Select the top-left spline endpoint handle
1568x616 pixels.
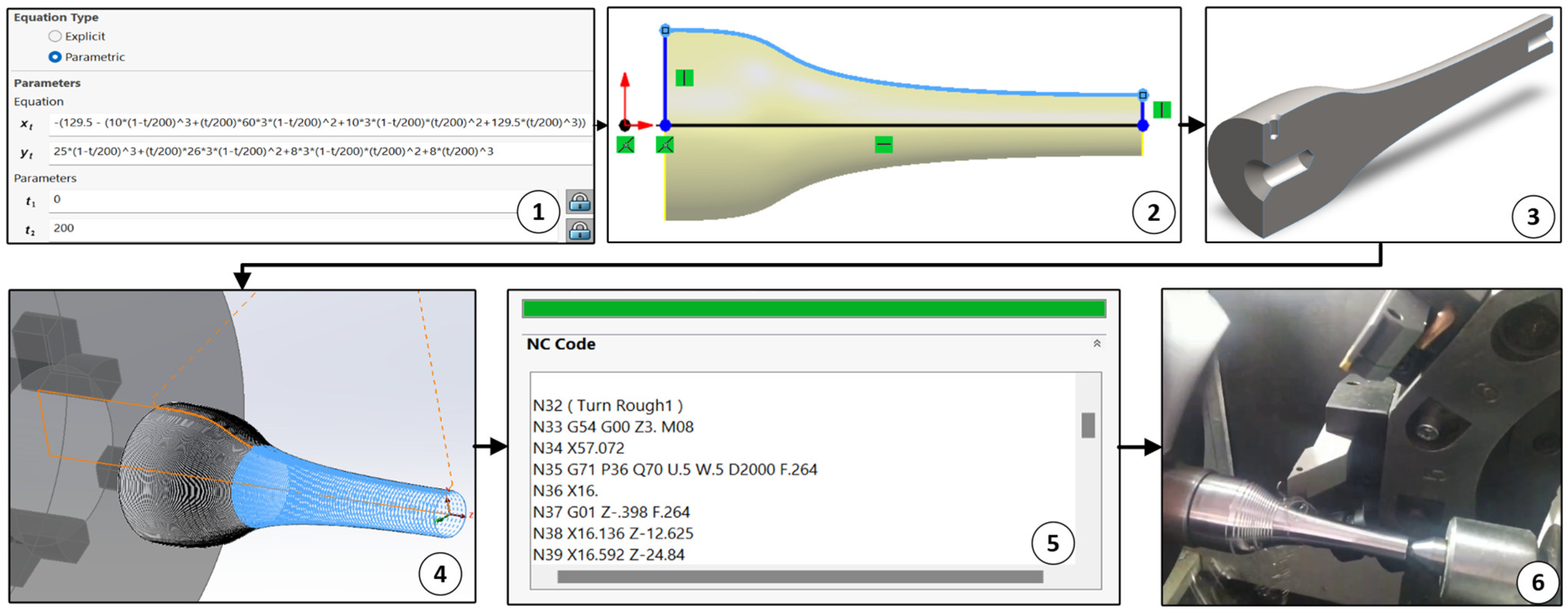tap(665, 30)
